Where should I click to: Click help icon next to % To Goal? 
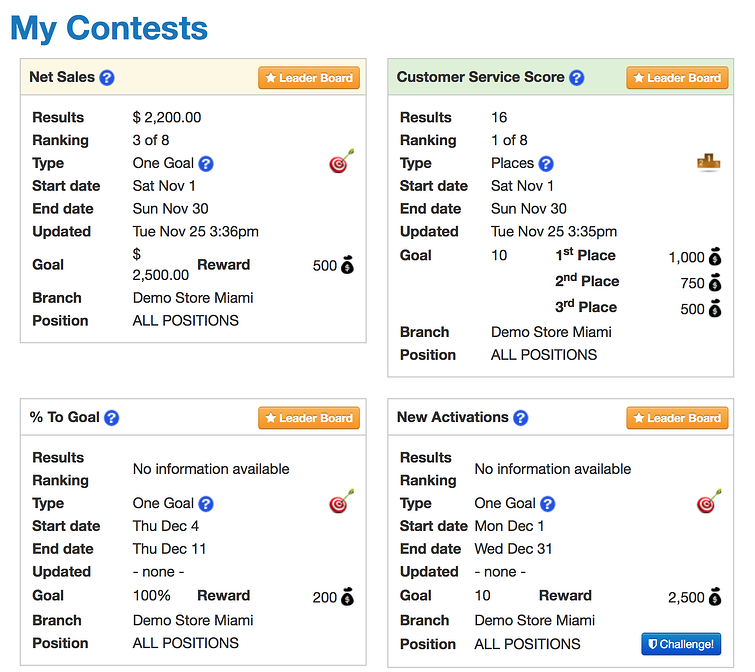[112, 418]
